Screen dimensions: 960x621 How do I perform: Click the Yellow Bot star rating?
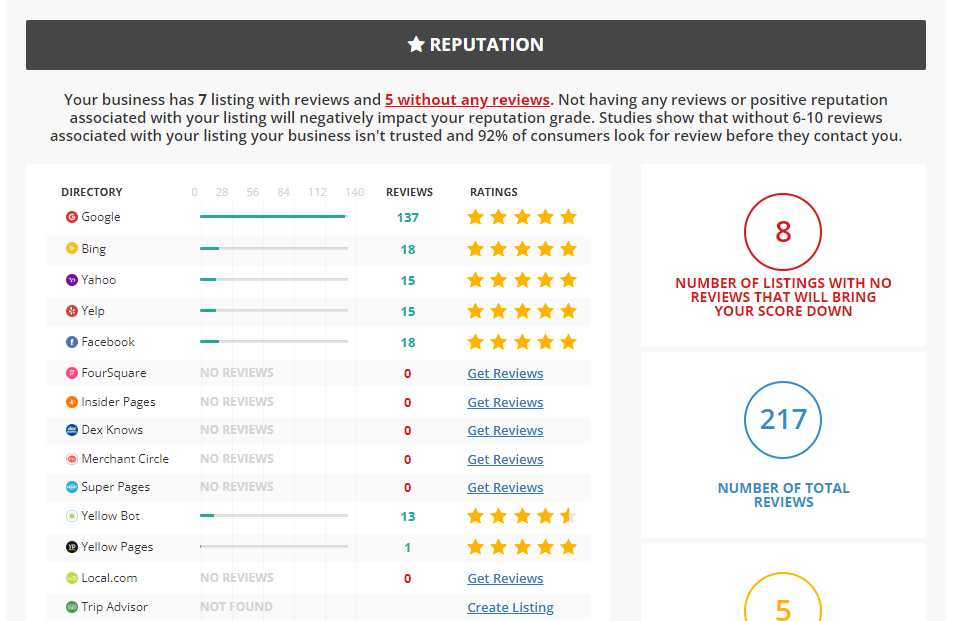tap(521, 516)
